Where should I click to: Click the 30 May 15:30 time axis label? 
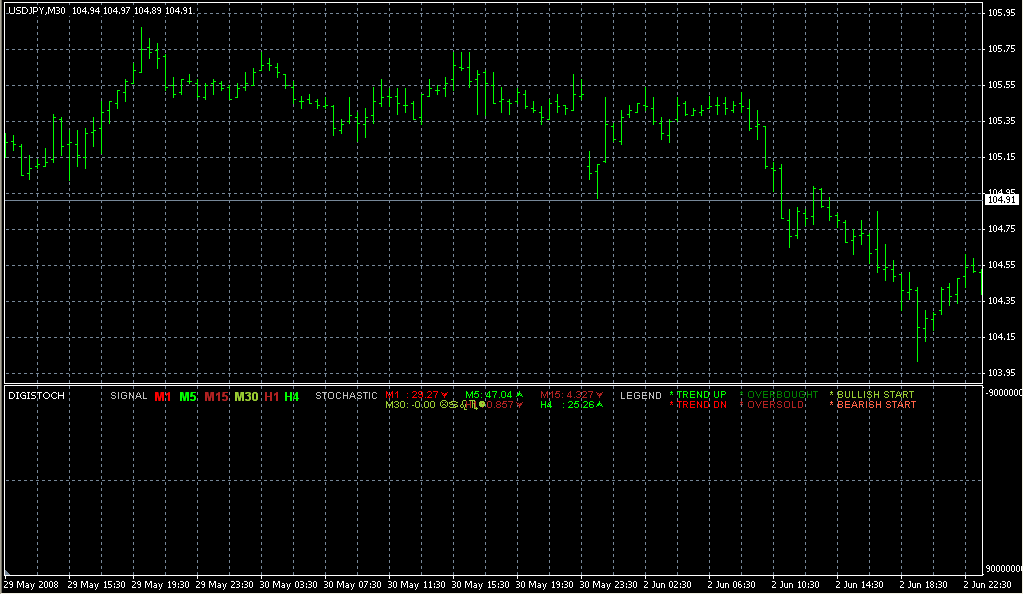(x=484, y=584)
